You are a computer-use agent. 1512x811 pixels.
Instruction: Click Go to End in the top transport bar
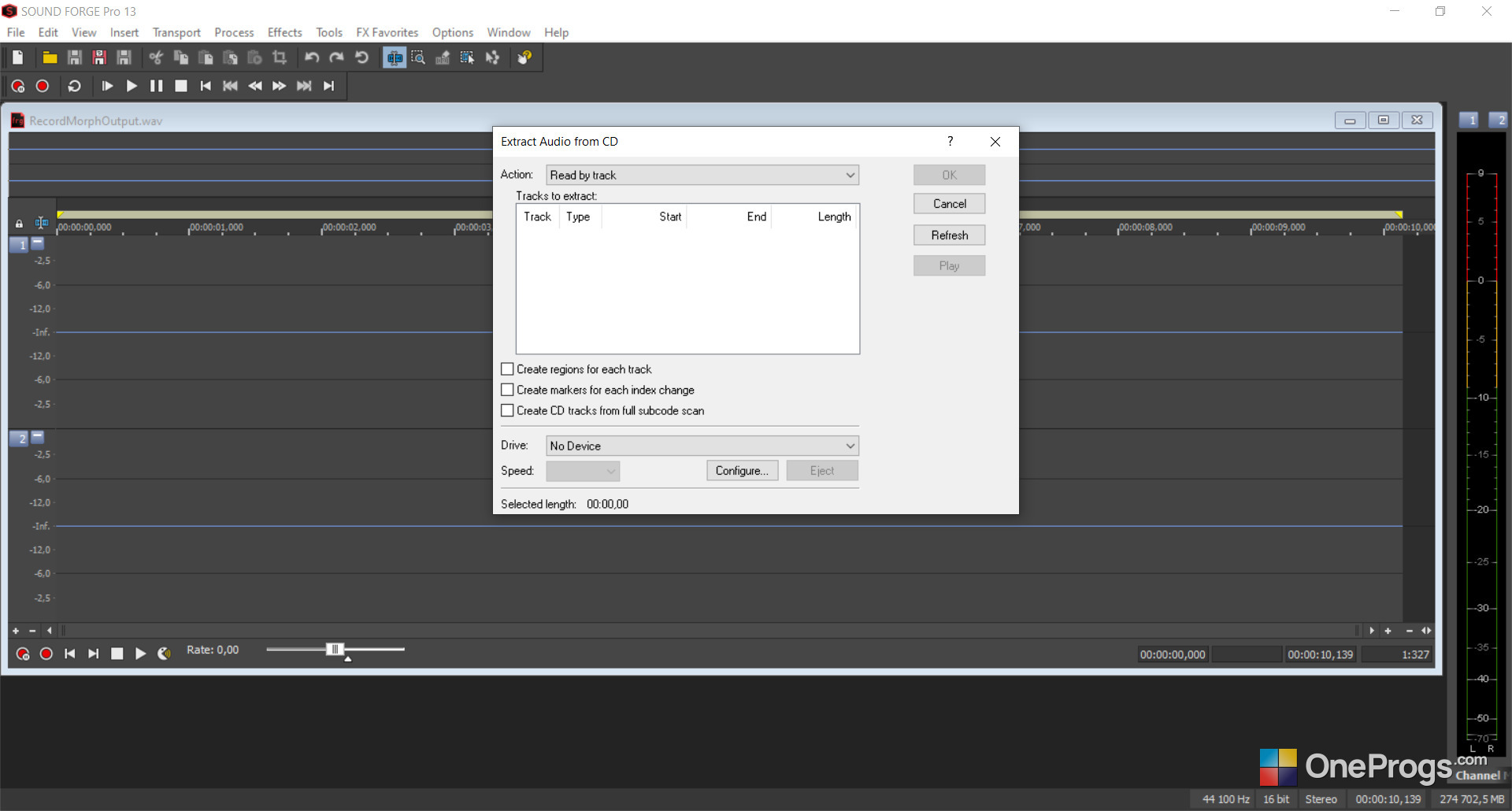[x=329, y=86]
